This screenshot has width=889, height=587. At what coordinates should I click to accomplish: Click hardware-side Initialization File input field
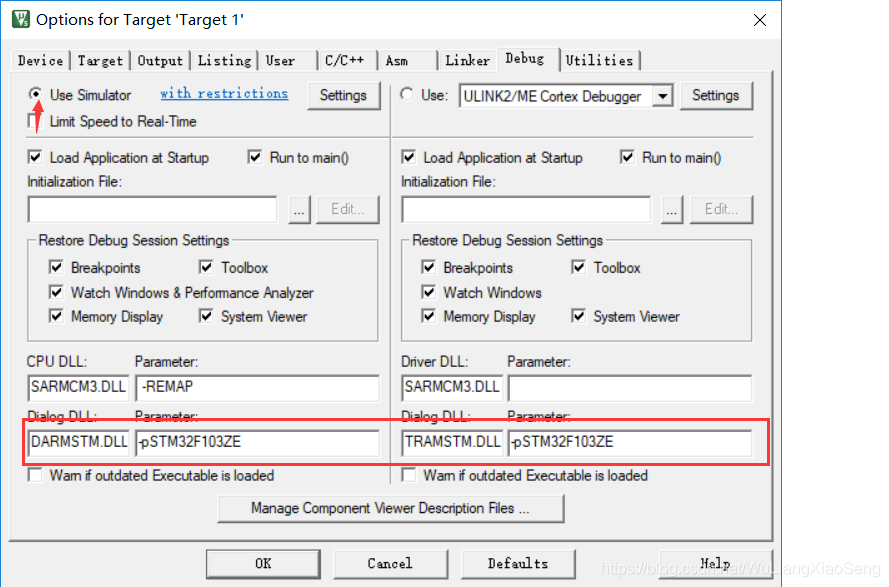526,210
